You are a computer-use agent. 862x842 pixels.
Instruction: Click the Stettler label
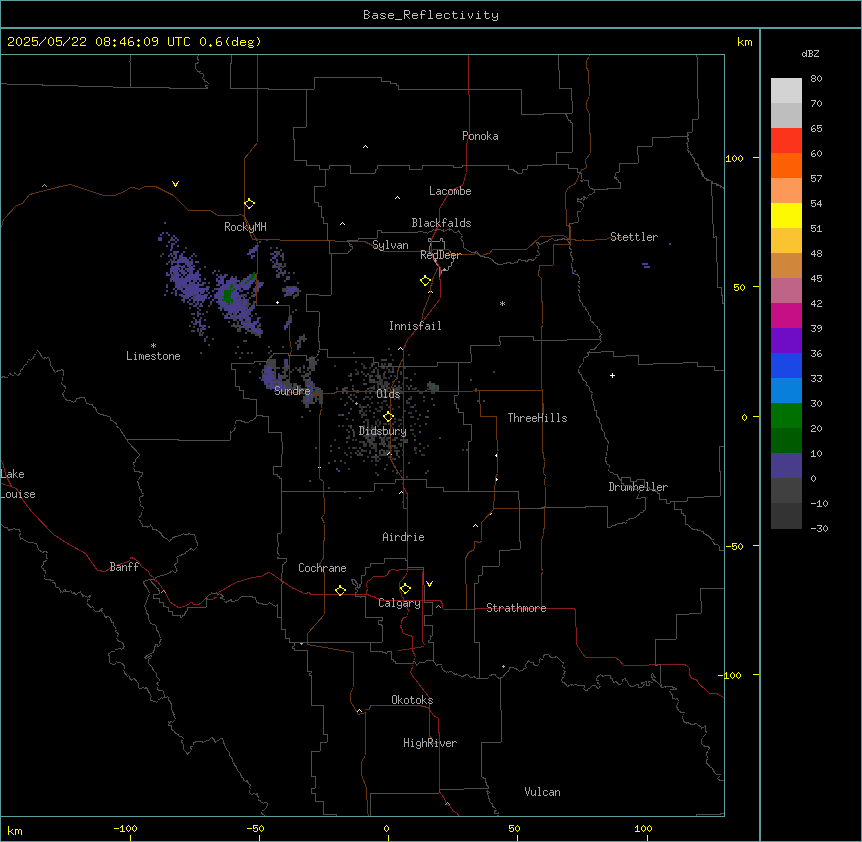tap(634, 237)
